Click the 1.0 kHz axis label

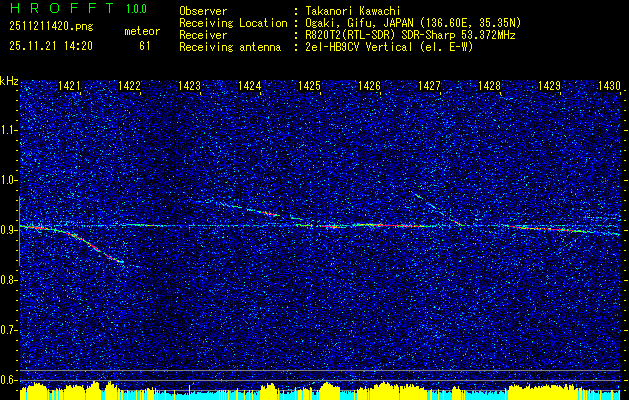9,181
